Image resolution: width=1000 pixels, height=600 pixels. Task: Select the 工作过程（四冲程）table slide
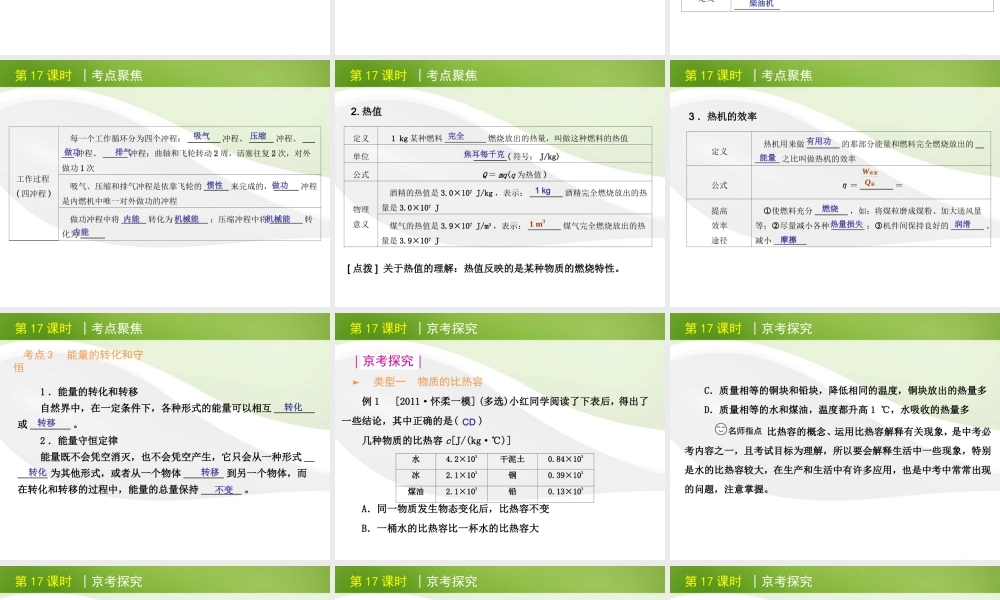click(x=165, y=185)
